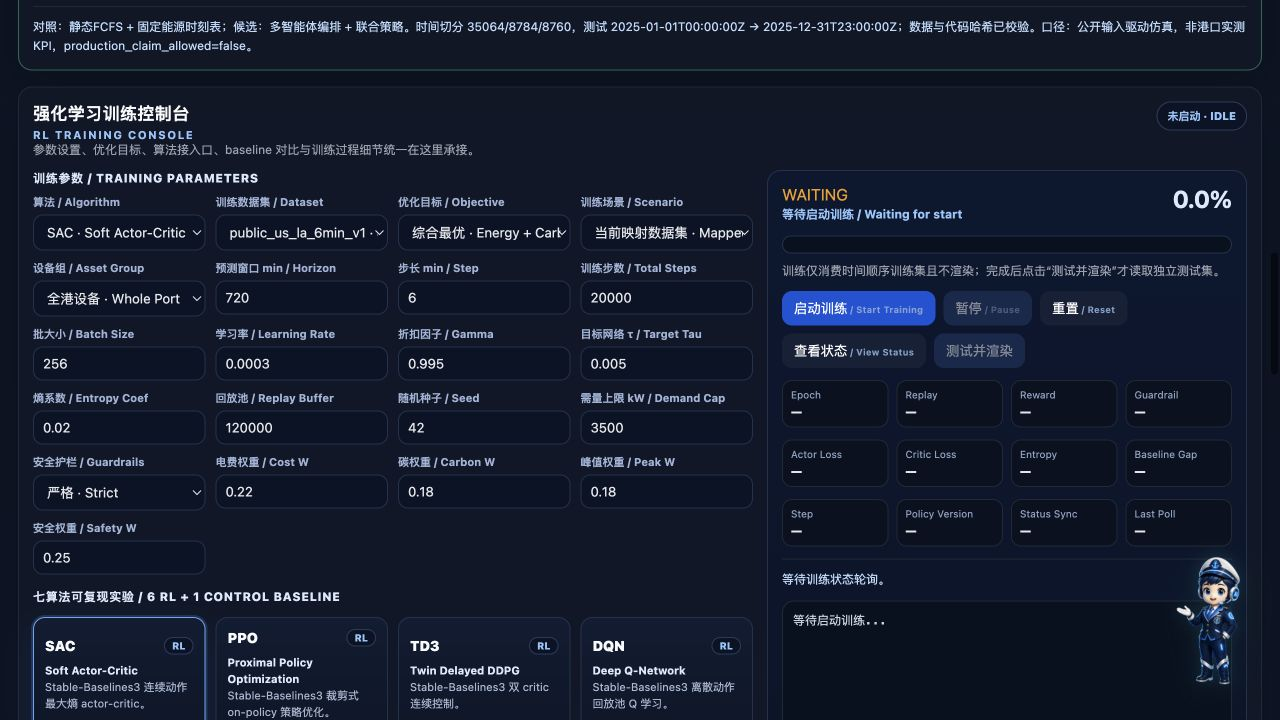The image size is (1280, 720).
Task: Click the police mascot assistant figure
Action: click(1212, 620)
